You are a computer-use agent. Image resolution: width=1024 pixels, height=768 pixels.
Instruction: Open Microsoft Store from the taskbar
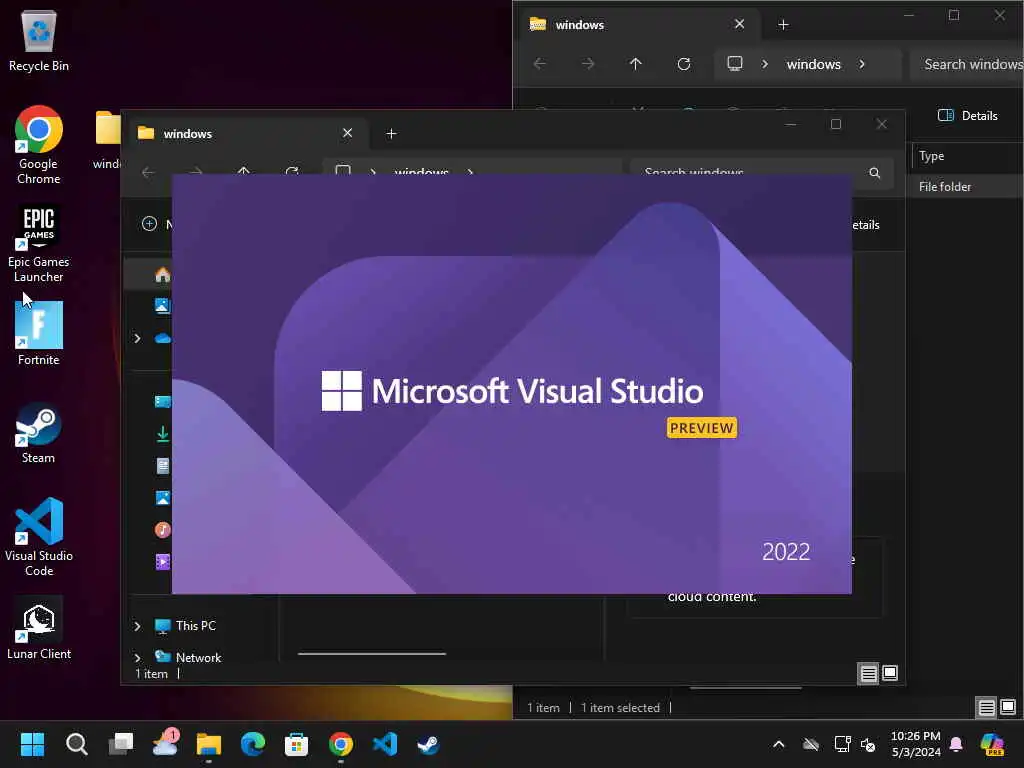click(296, 744)
